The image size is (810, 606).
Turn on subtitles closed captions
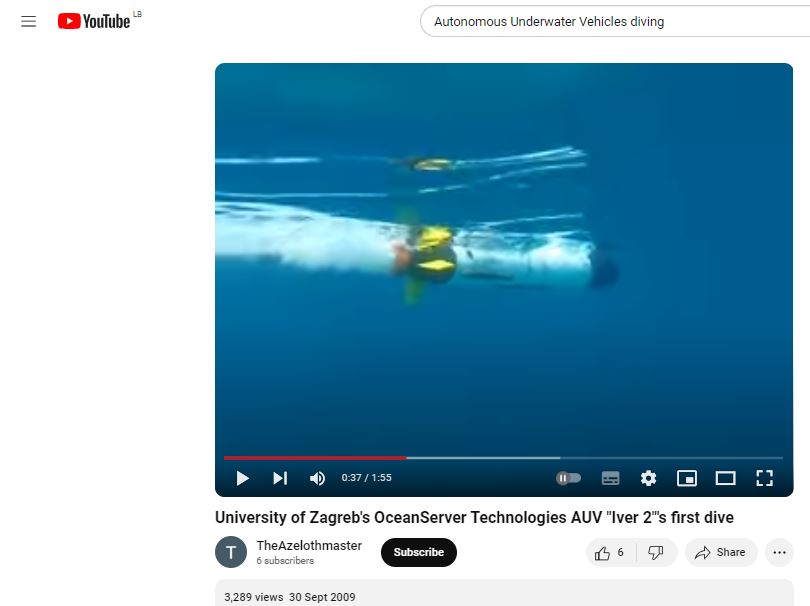coord(611,478)
